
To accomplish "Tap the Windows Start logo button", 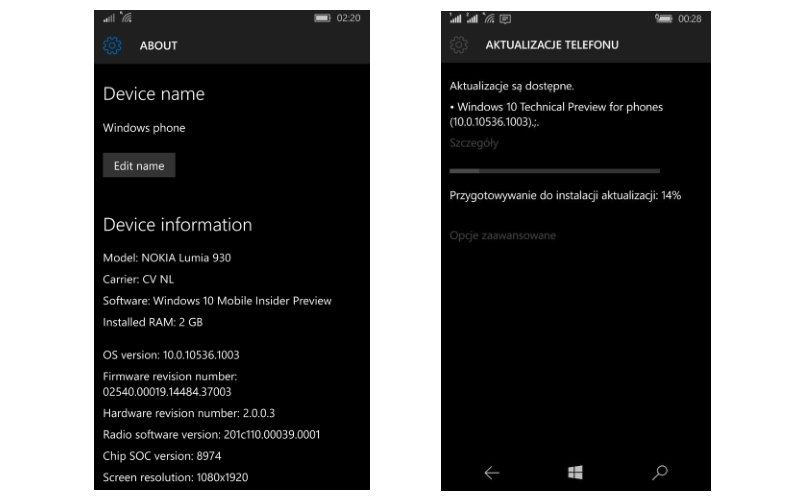I will point(575,472).
